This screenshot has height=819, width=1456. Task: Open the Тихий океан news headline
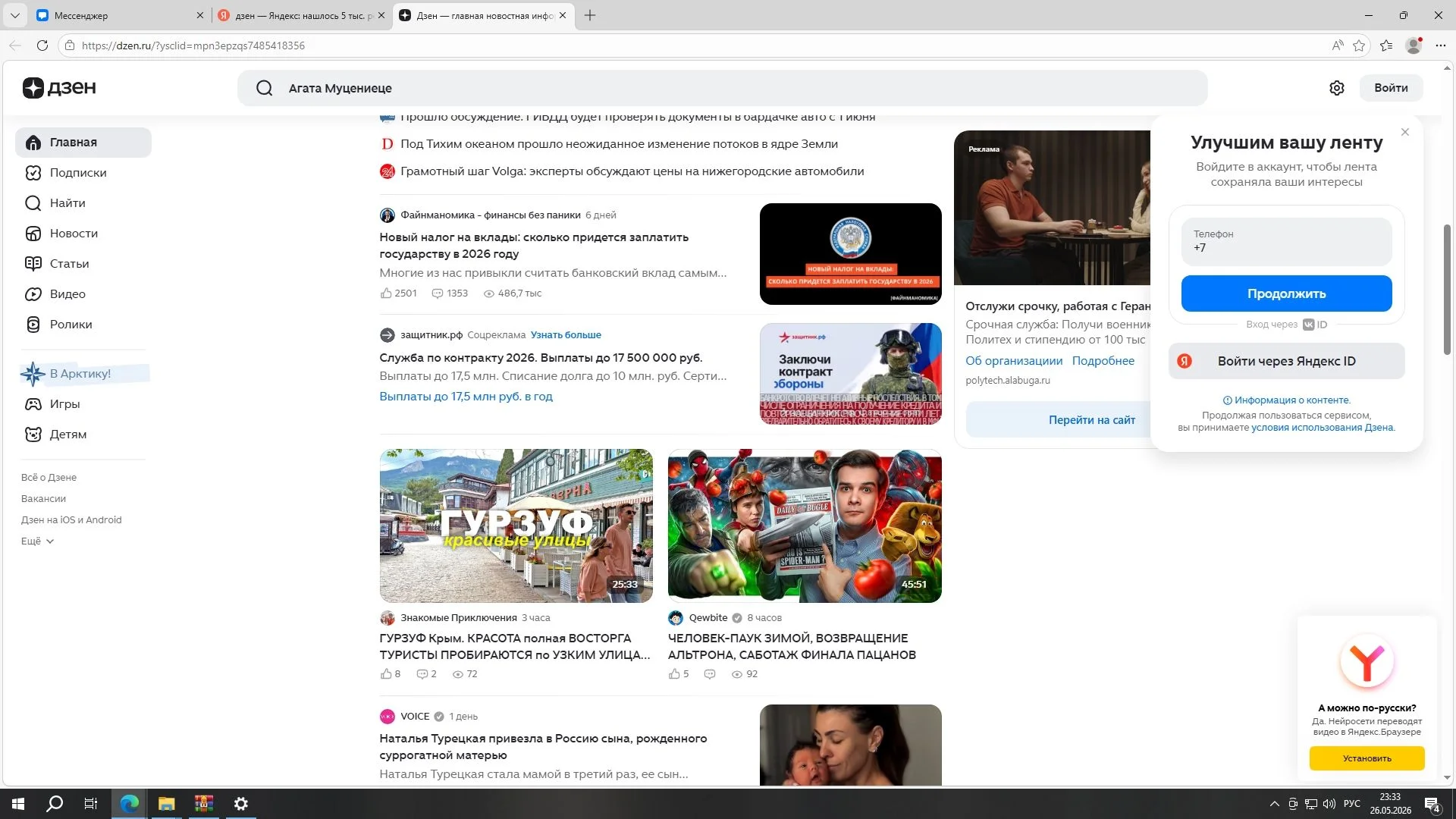point(619,144)
